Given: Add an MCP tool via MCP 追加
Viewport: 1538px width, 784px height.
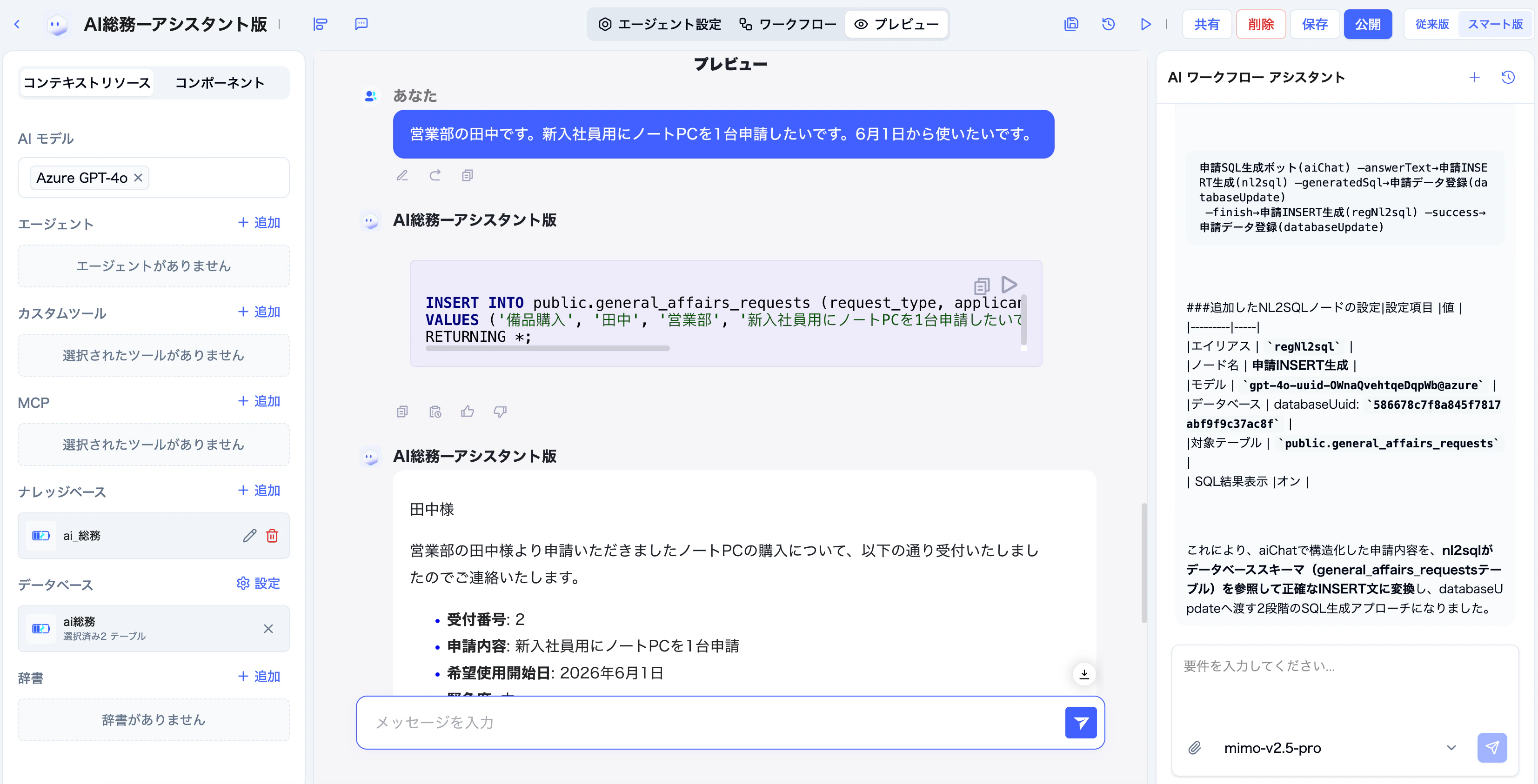Looking at the screenshot, I should [x=259, y=402].
